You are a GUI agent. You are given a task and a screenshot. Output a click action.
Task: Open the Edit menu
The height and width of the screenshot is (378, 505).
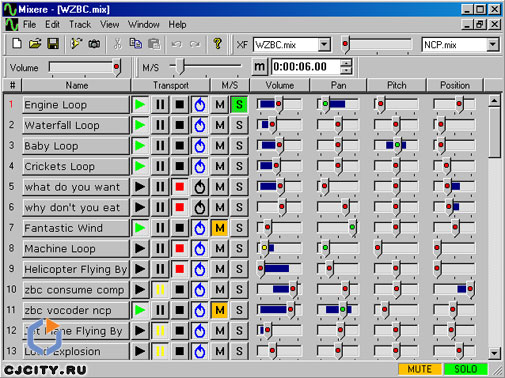click(52, 25)
